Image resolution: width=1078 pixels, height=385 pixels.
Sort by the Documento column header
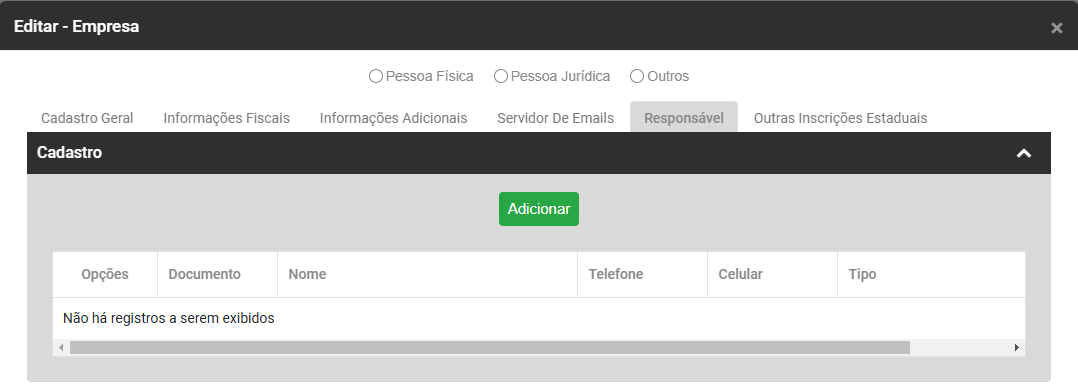tap(217, 274)
